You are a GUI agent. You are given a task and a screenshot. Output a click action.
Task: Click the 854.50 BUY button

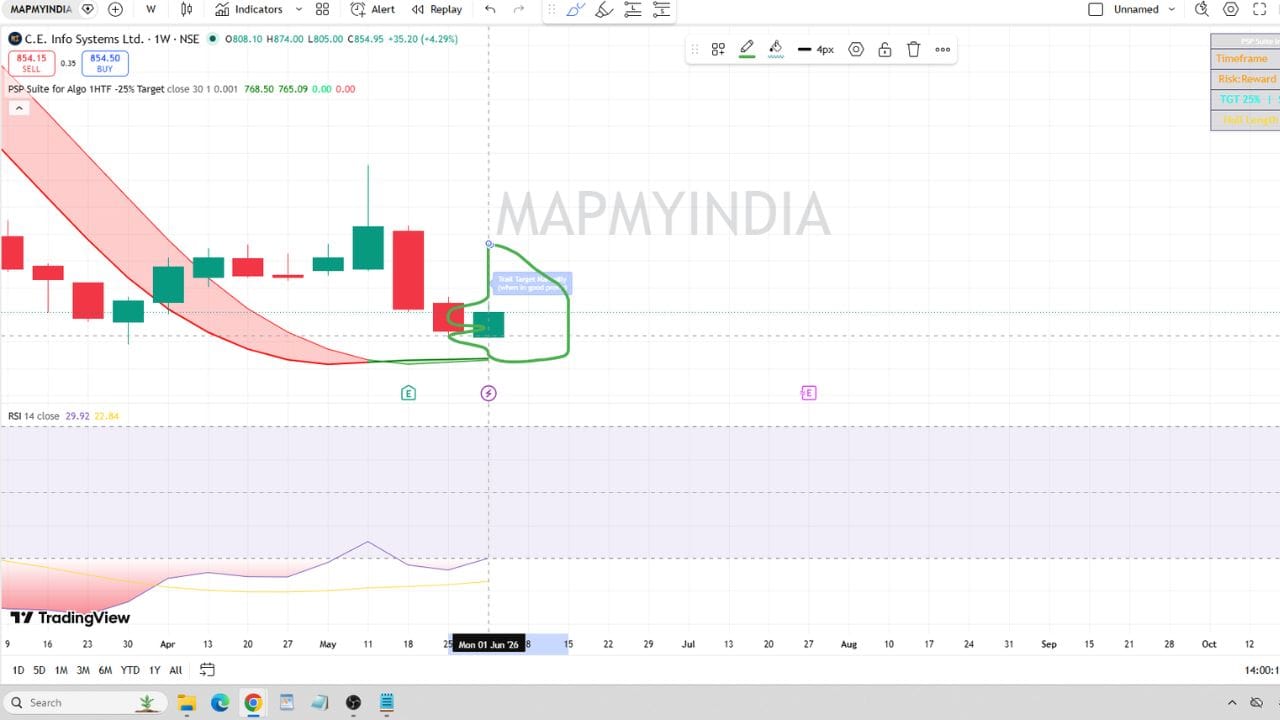click(x=105, y=63)
